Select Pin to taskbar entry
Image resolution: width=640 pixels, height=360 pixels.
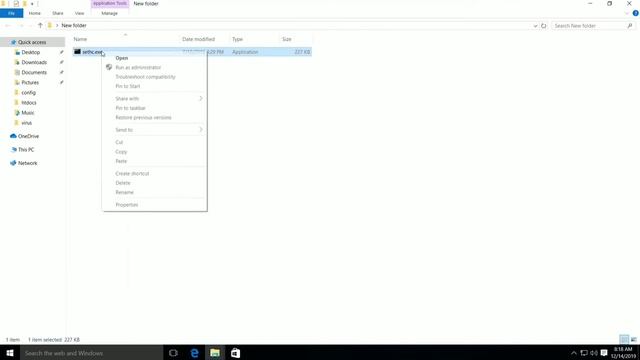[130, 108]
